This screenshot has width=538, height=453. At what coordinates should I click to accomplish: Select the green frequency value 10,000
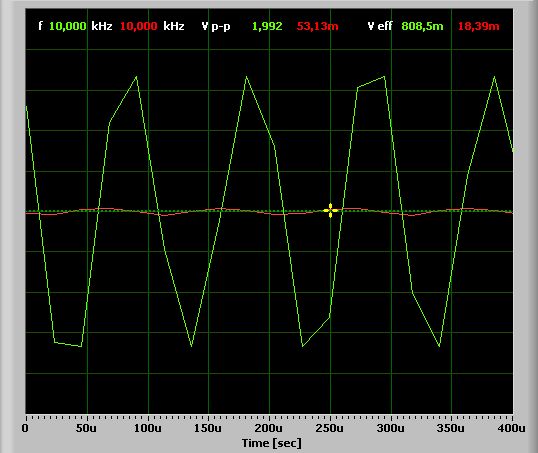pos(68,26)
